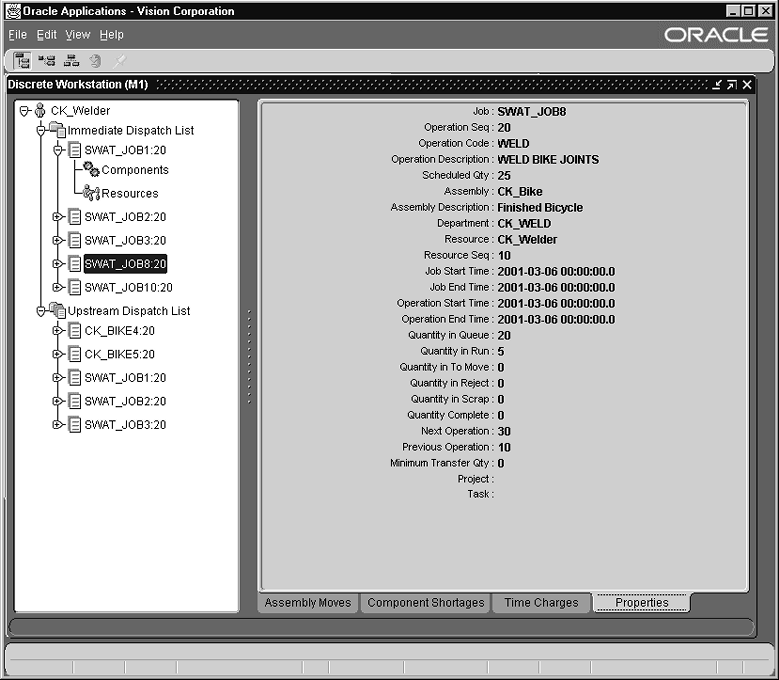Collapse the CK_Welder root node
779x680 pixels.
(x=24, y=110)
